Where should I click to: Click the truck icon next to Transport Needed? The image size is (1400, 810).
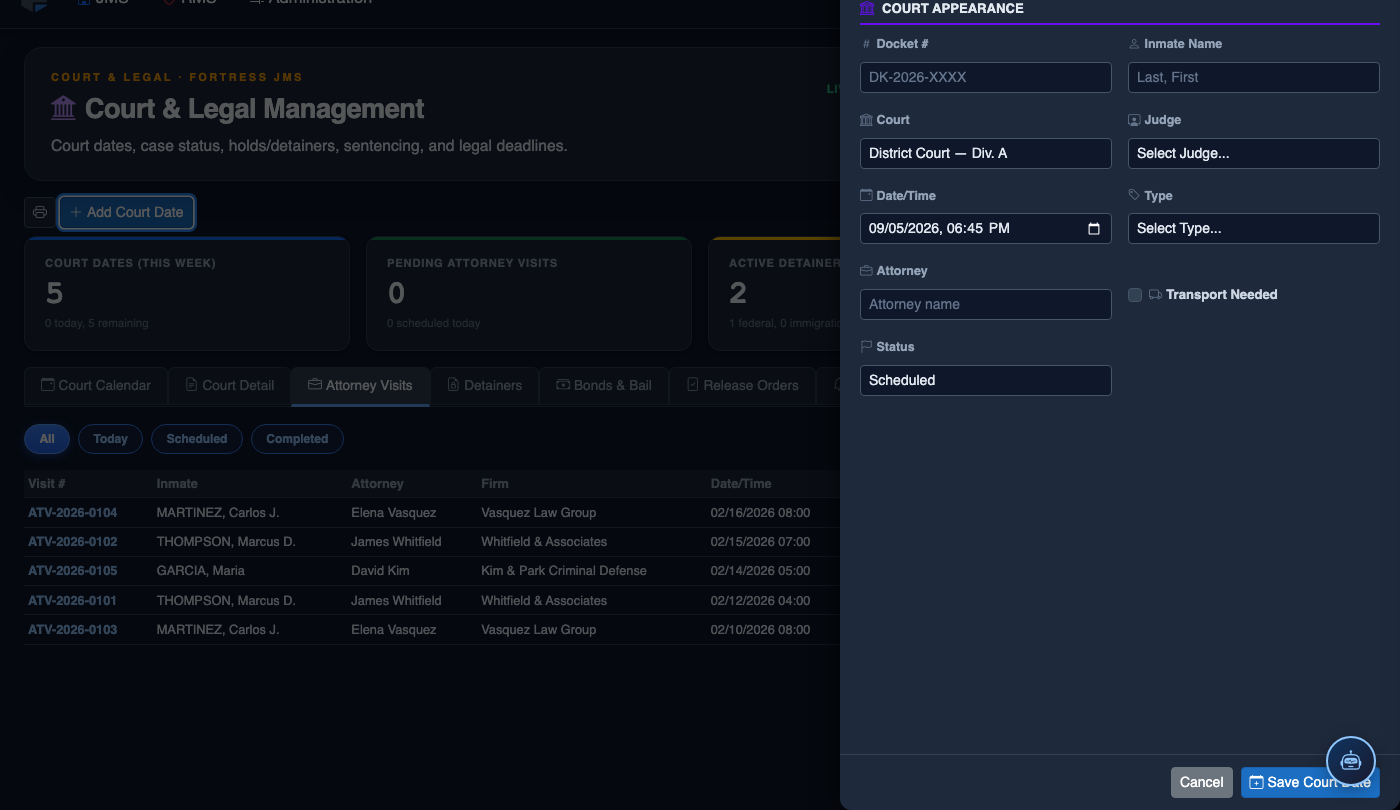(x=1155, y=295)
